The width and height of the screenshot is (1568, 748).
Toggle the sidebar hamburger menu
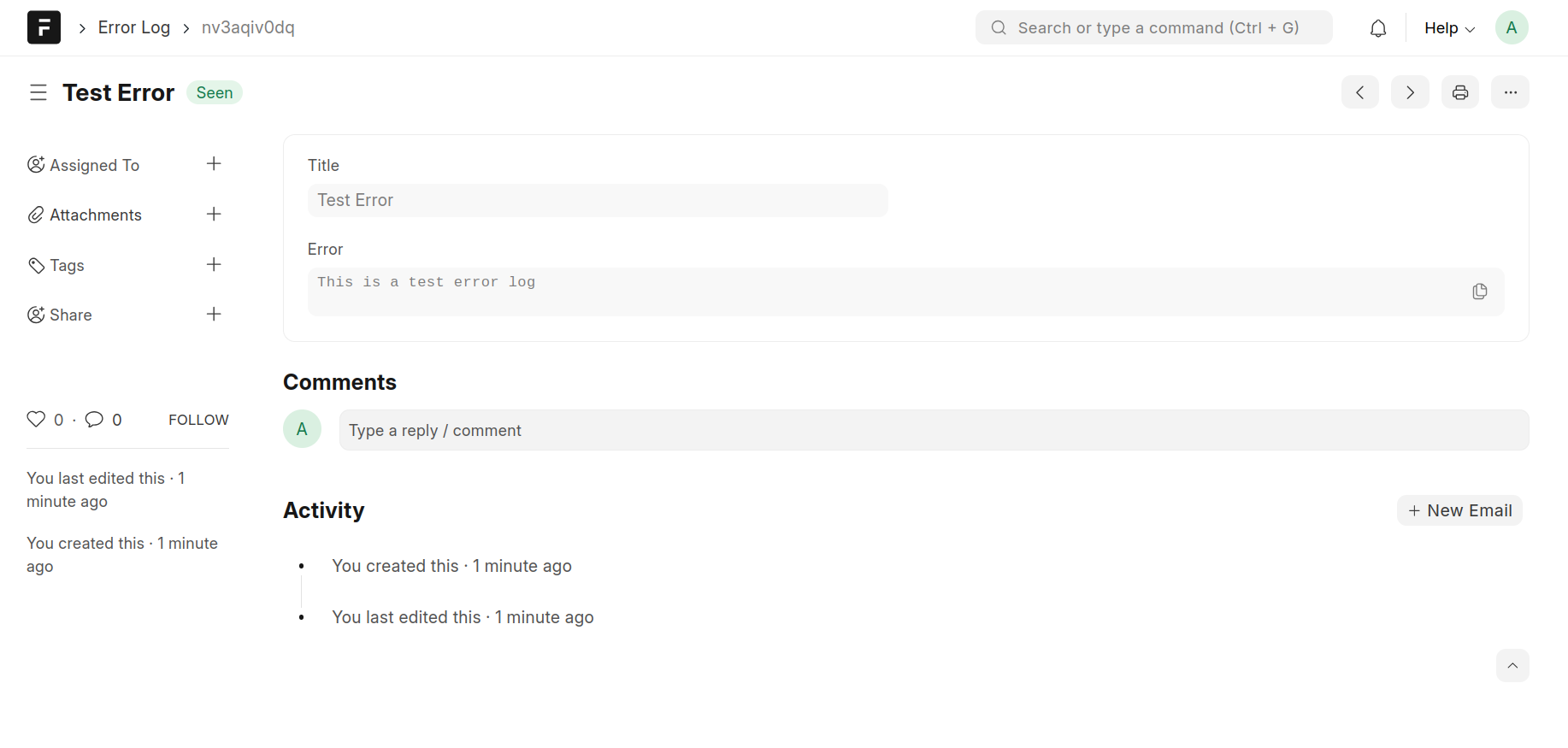point(38,92)
